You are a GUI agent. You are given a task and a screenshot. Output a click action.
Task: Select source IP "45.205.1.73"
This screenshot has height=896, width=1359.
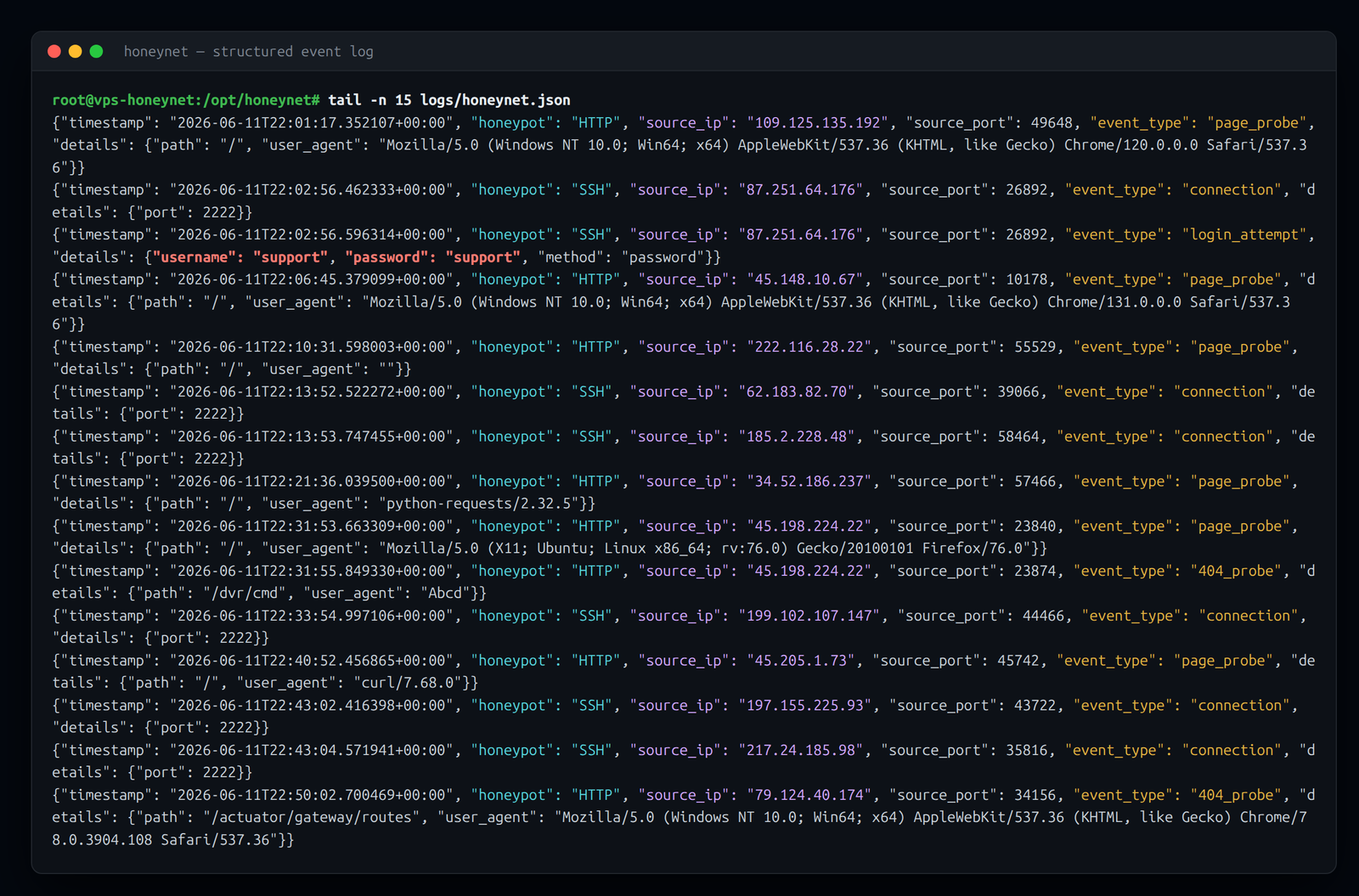[801, 662]
